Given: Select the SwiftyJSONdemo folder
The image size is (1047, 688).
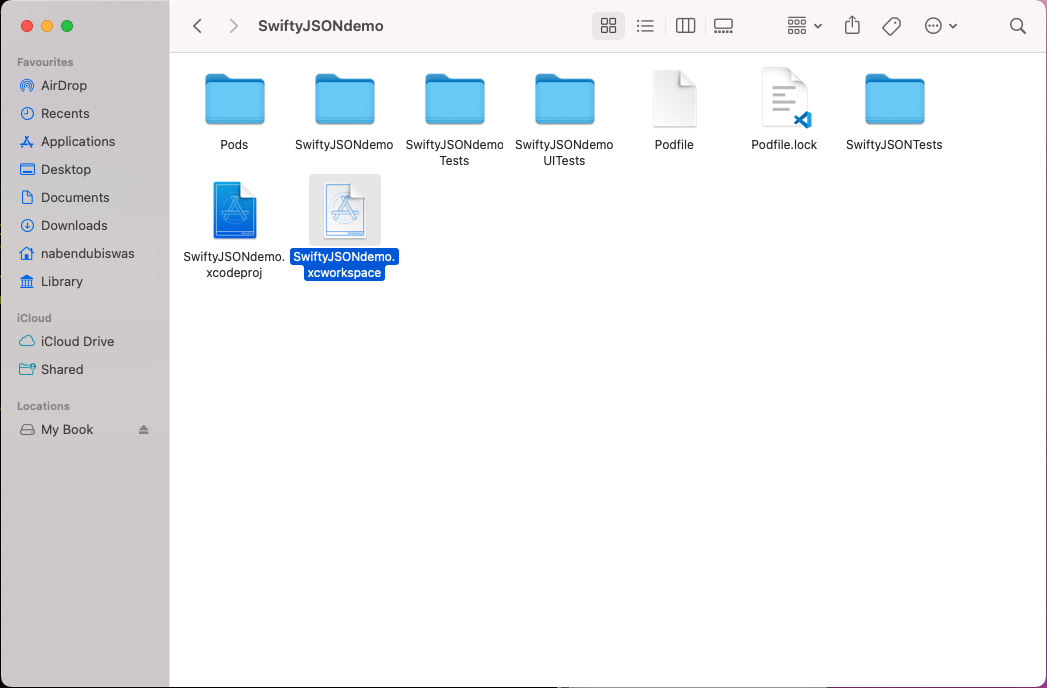Looking at the screenshot, I should pos(345,99).
